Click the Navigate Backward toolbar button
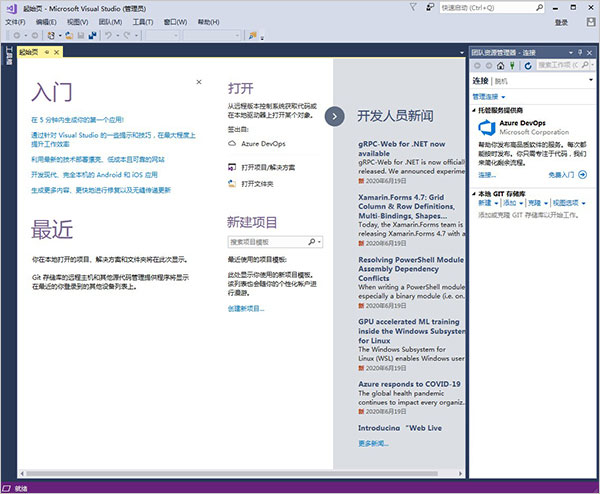 pos(17,36)
